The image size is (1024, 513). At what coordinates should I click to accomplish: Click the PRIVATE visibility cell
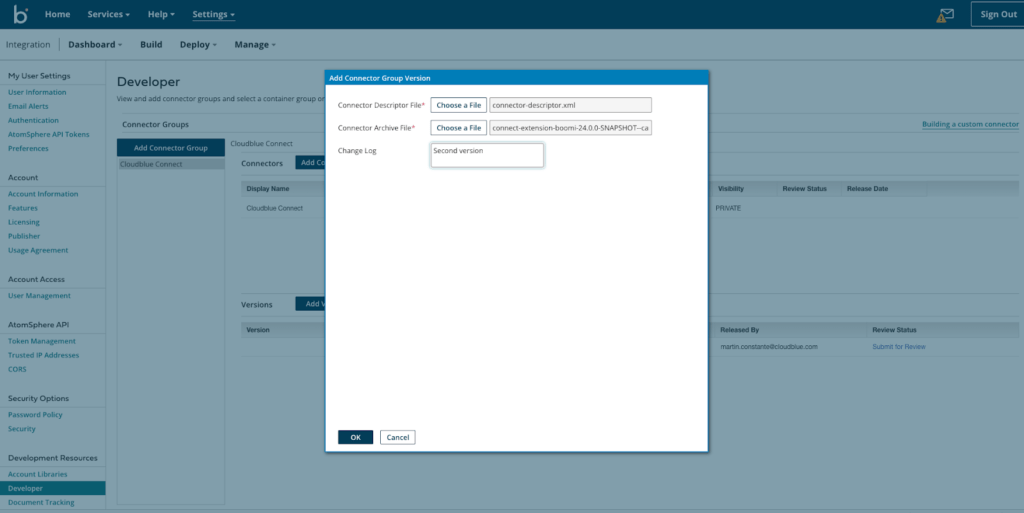point(728,208)
